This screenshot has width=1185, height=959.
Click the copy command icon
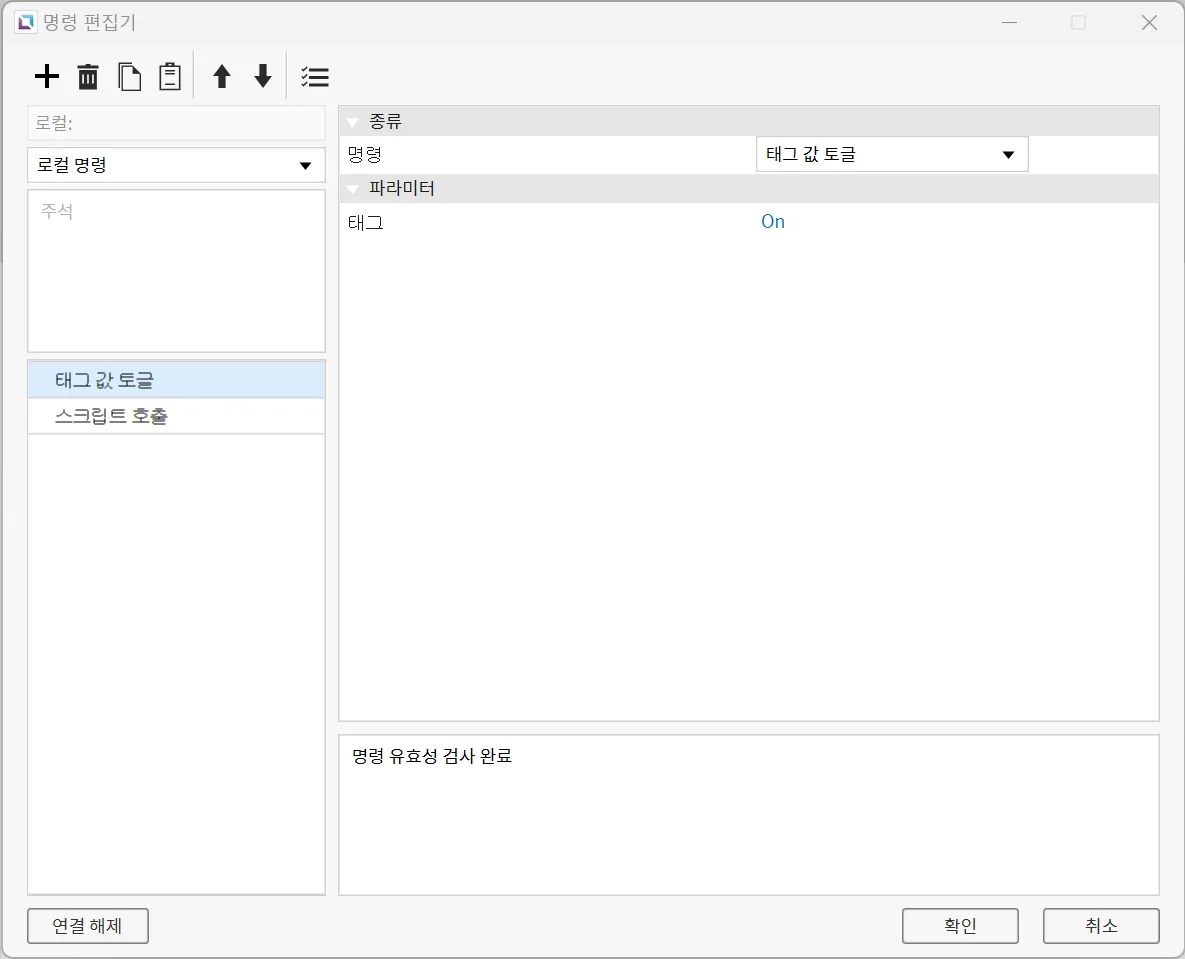pyautogui.click(x=130, y=77)
